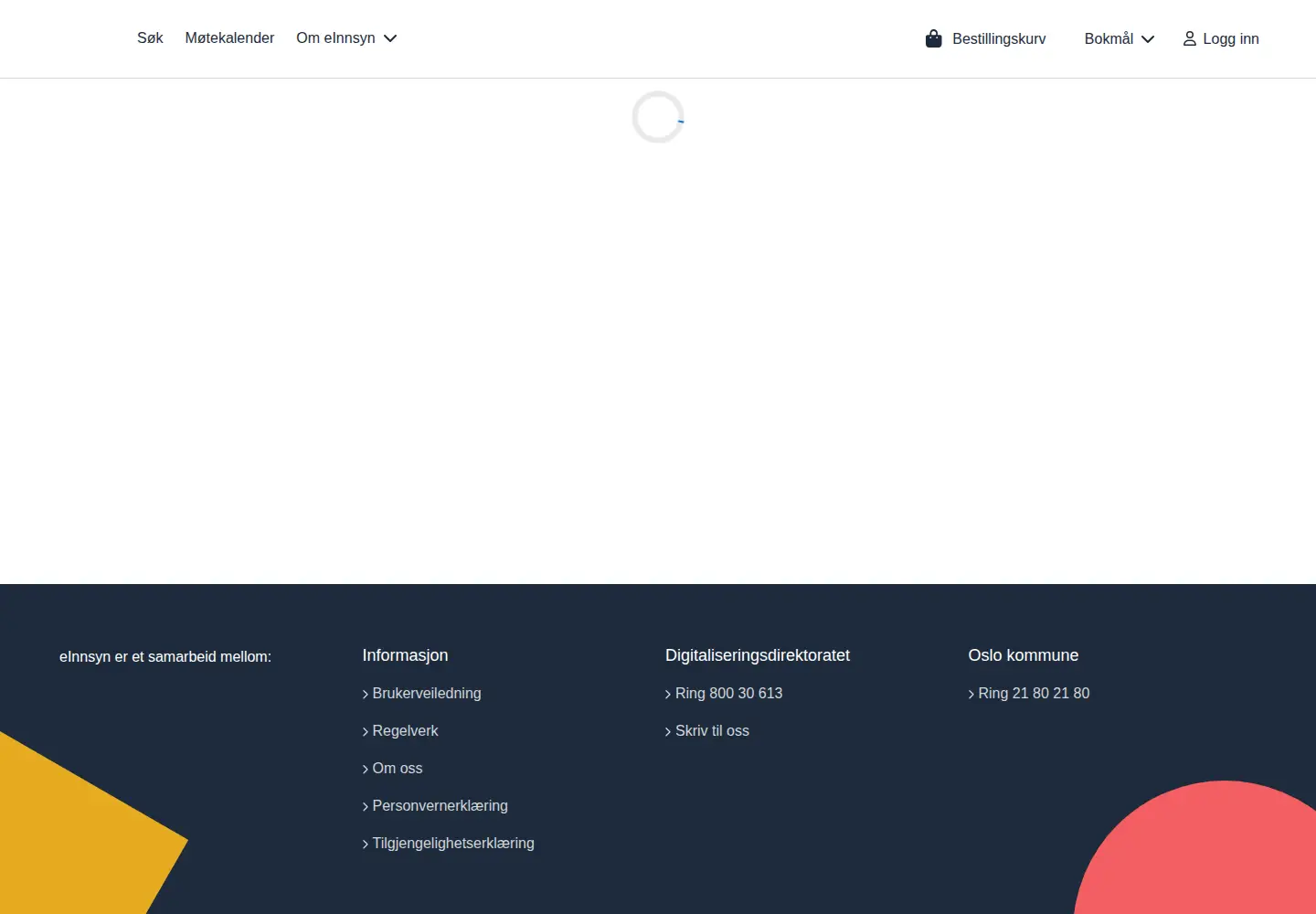Viewport: 1316px width, 914px height.
Task: Click the Informasjon footer heading
Action: point(405,655)
